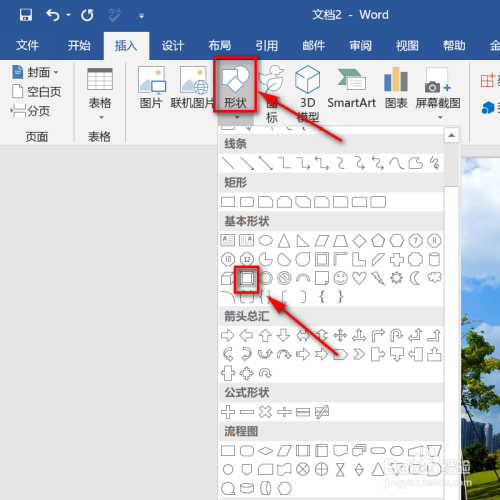Select the text box shape in 基本形状
The image size is (500, 500).
(228, 240)
